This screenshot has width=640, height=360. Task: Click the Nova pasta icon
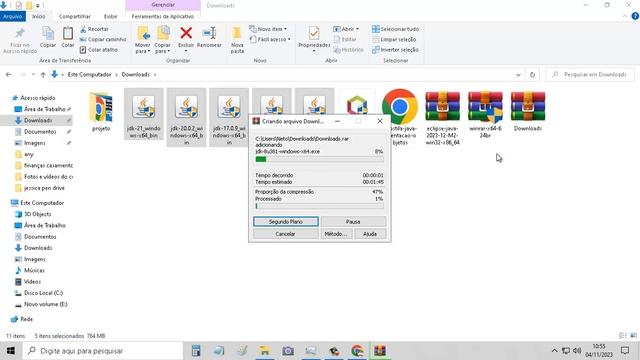[x=237, y=33]
